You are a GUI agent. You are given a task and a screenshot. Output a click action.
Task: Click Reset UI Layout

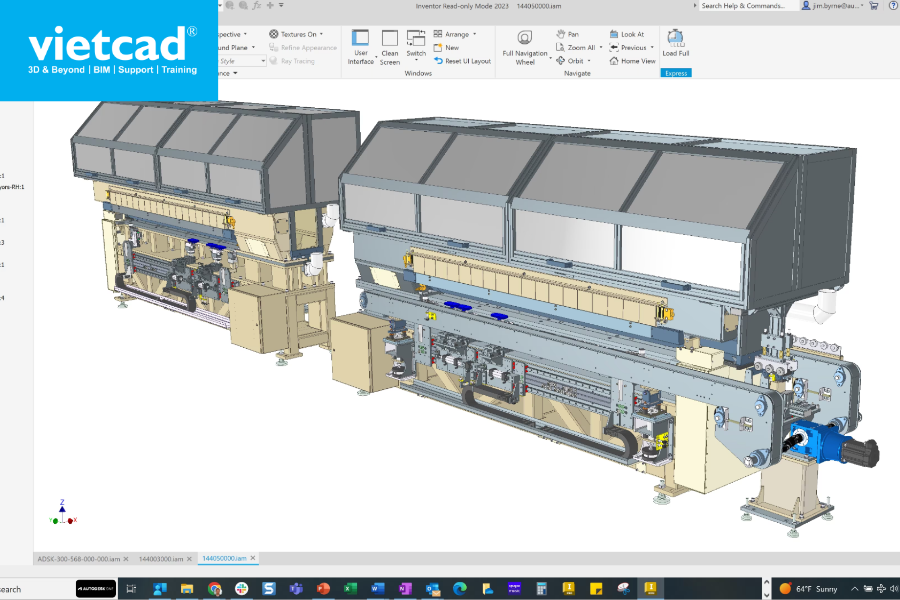462,61
